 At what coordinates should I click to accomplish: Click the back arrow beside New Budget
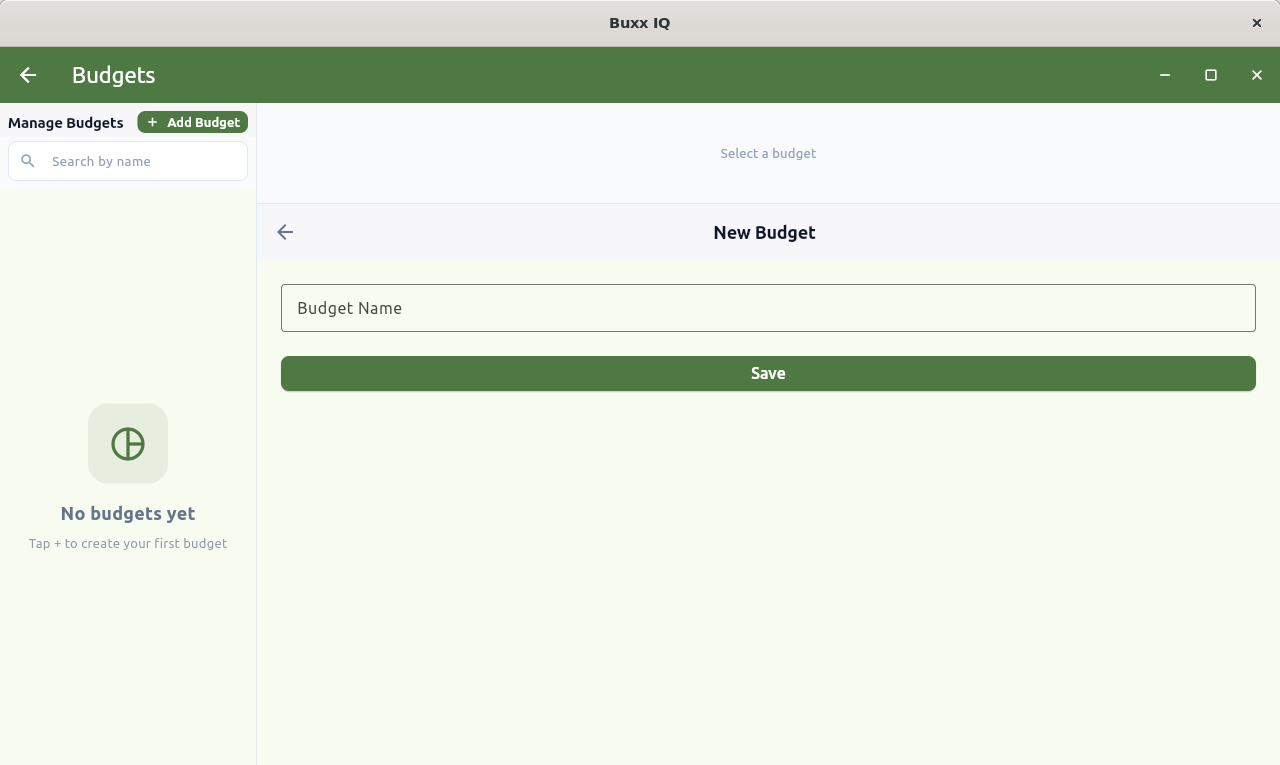point(285,232)
